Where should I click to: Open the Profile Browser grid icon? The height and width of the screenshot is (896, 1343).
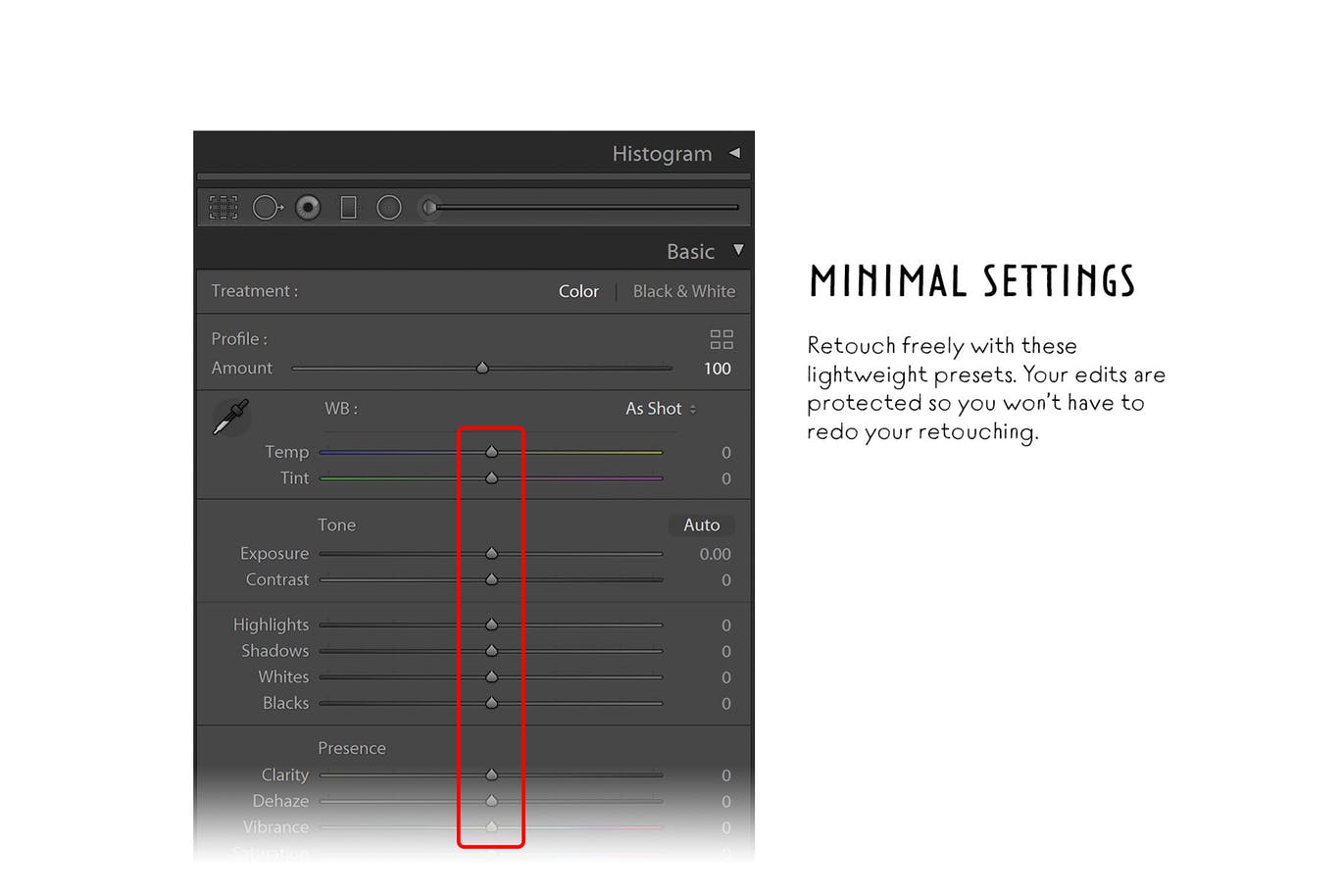pyautogui.click(x=721, y=340)
